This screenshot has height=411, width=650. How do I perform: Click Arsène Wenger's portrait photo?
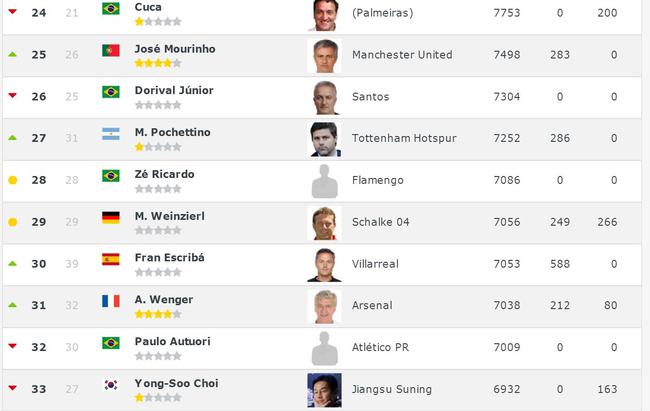325,306
